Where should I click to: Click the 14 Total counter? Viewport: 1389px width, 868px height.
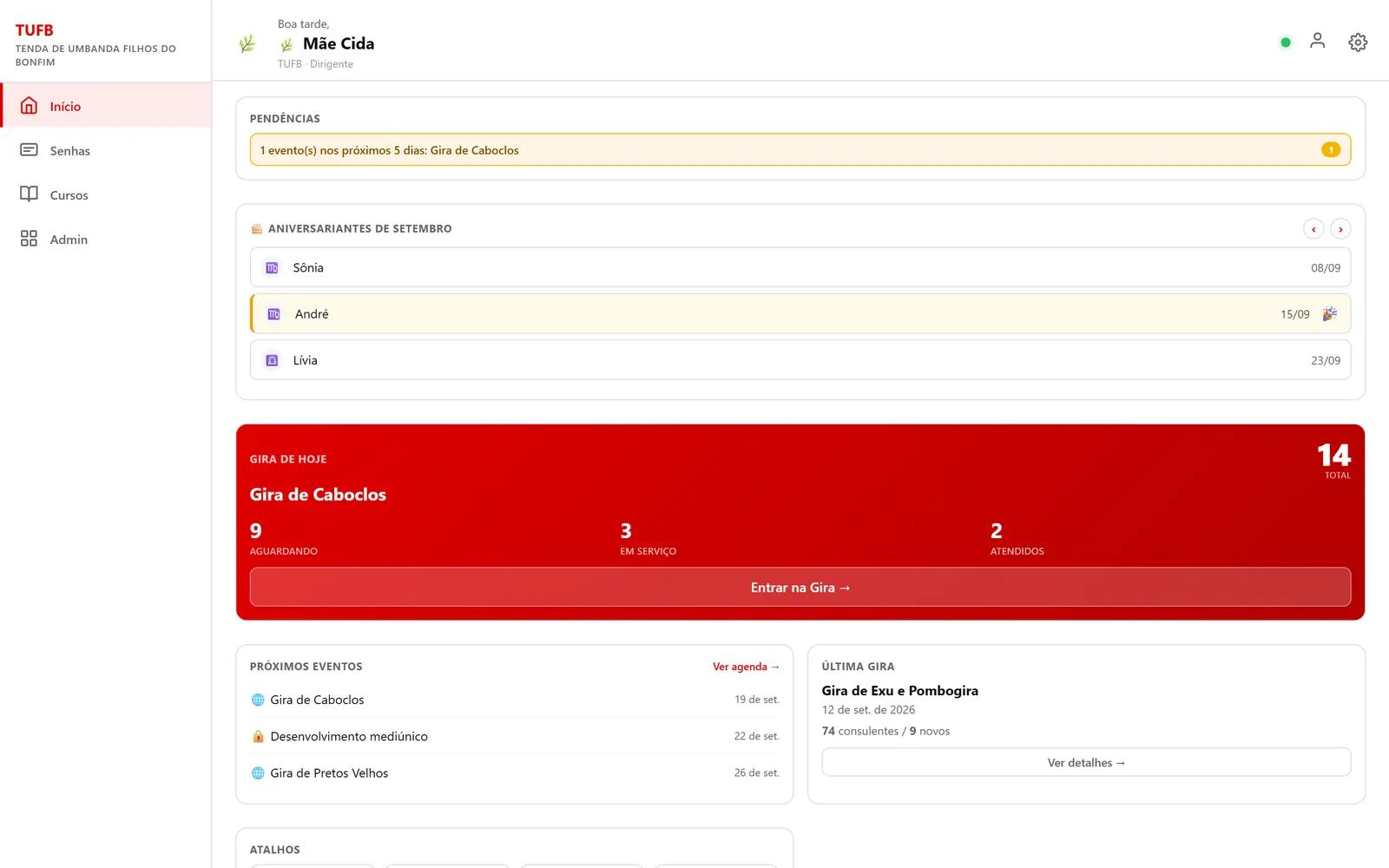pos(1334,461)
